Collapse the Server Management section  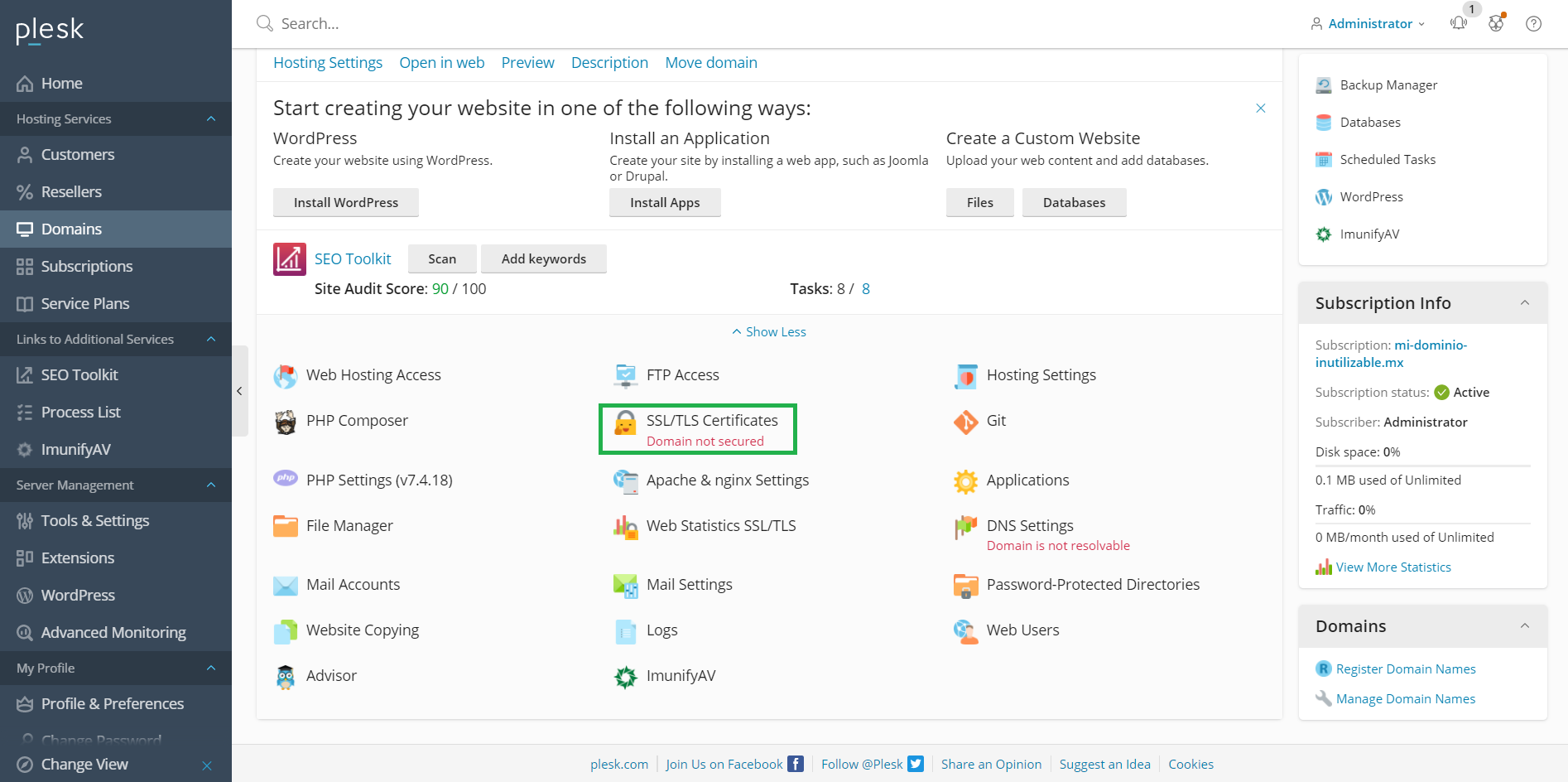click(211, 485)
